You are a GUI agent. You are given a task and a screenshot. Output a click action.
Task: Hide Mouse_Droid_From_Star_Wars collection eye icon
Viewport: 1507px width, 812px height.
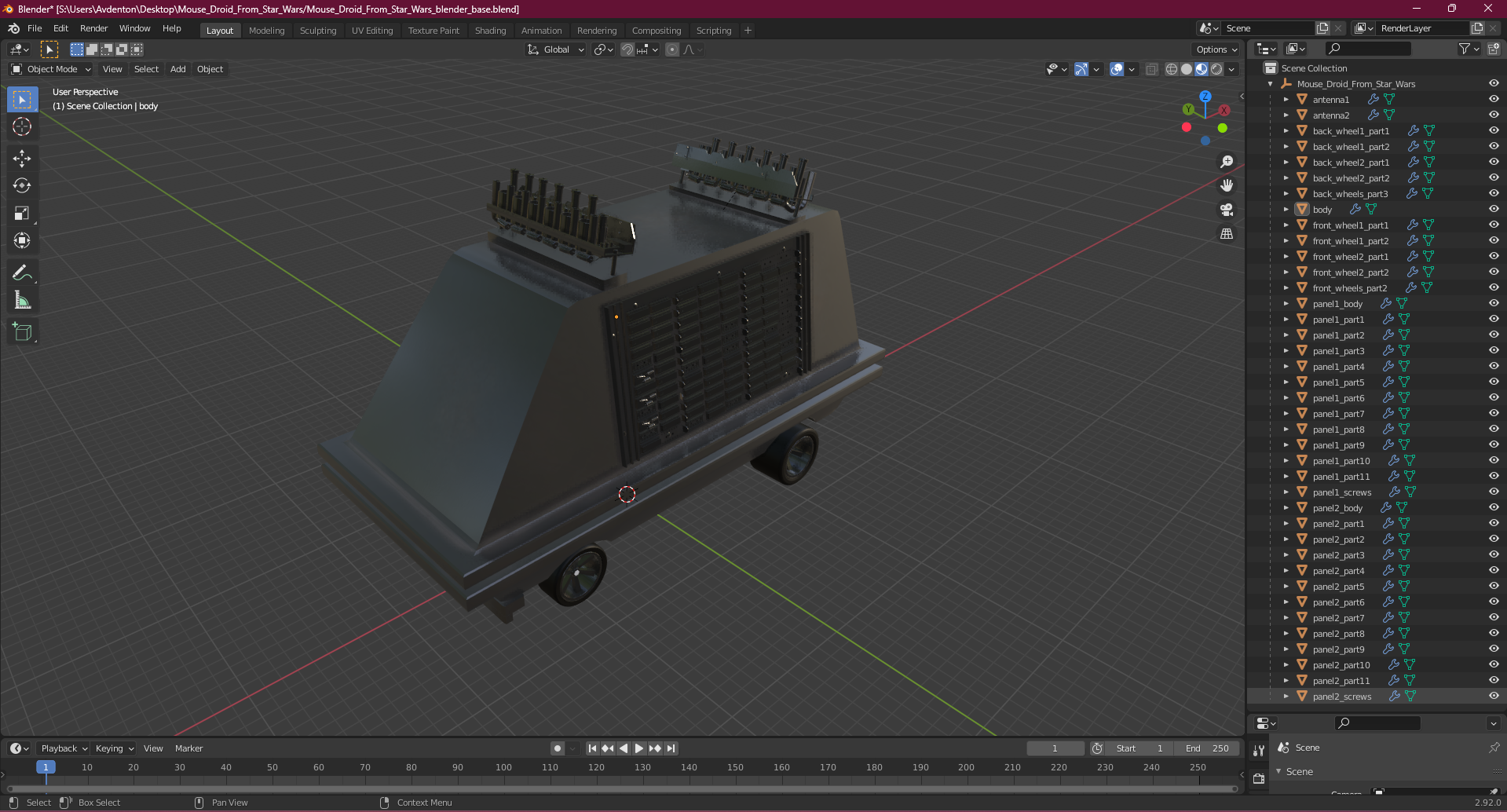(1494, 84)
